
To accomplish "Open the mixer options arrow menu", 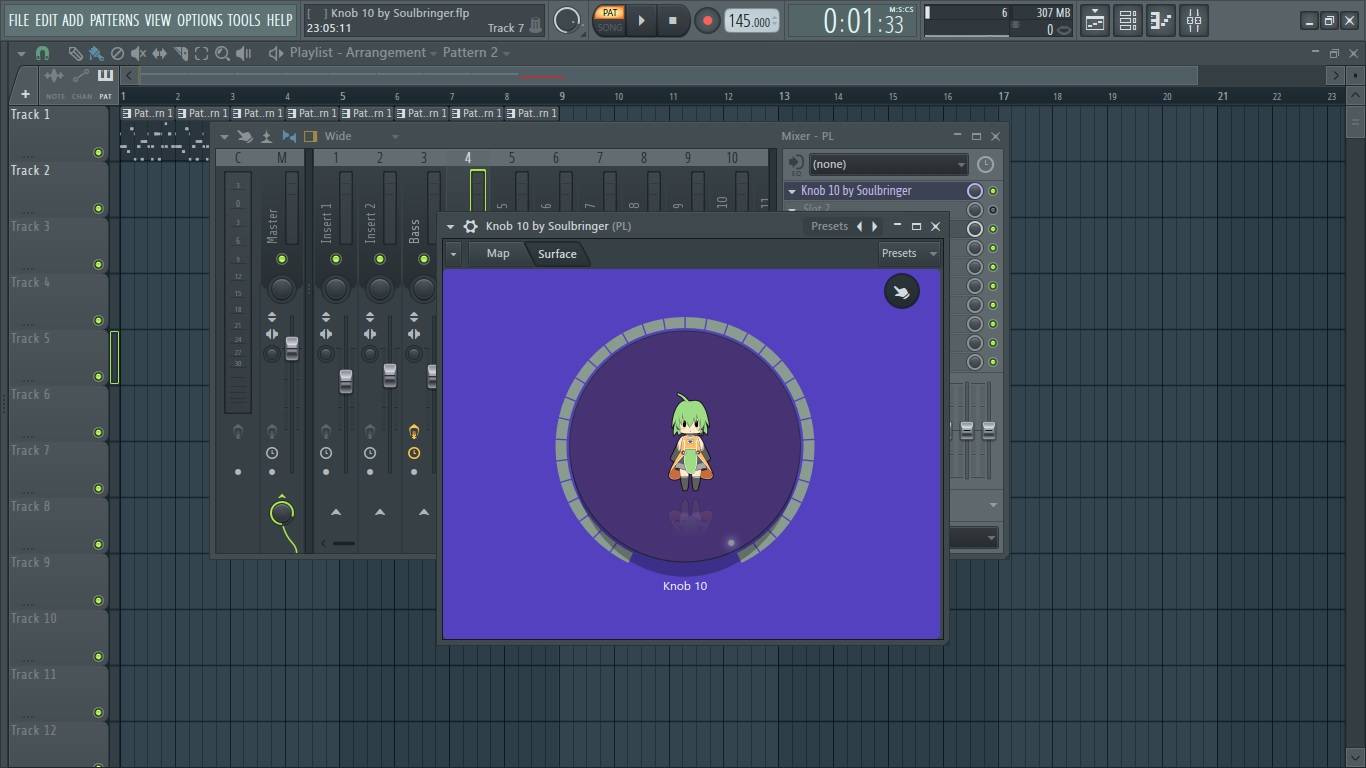I will [x=224, y=136].
